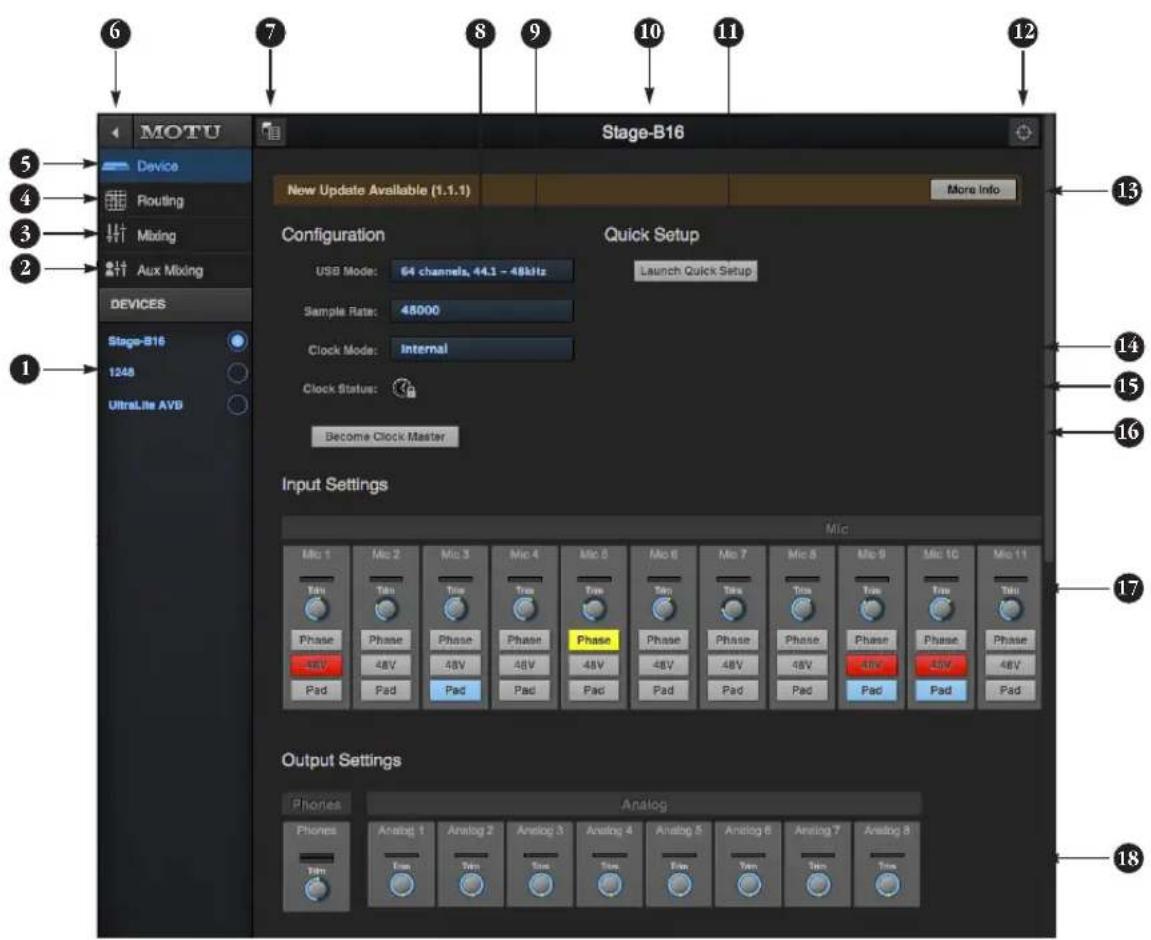
Task: Select UltraLite AVB device radio button
Action: point(237,405)
